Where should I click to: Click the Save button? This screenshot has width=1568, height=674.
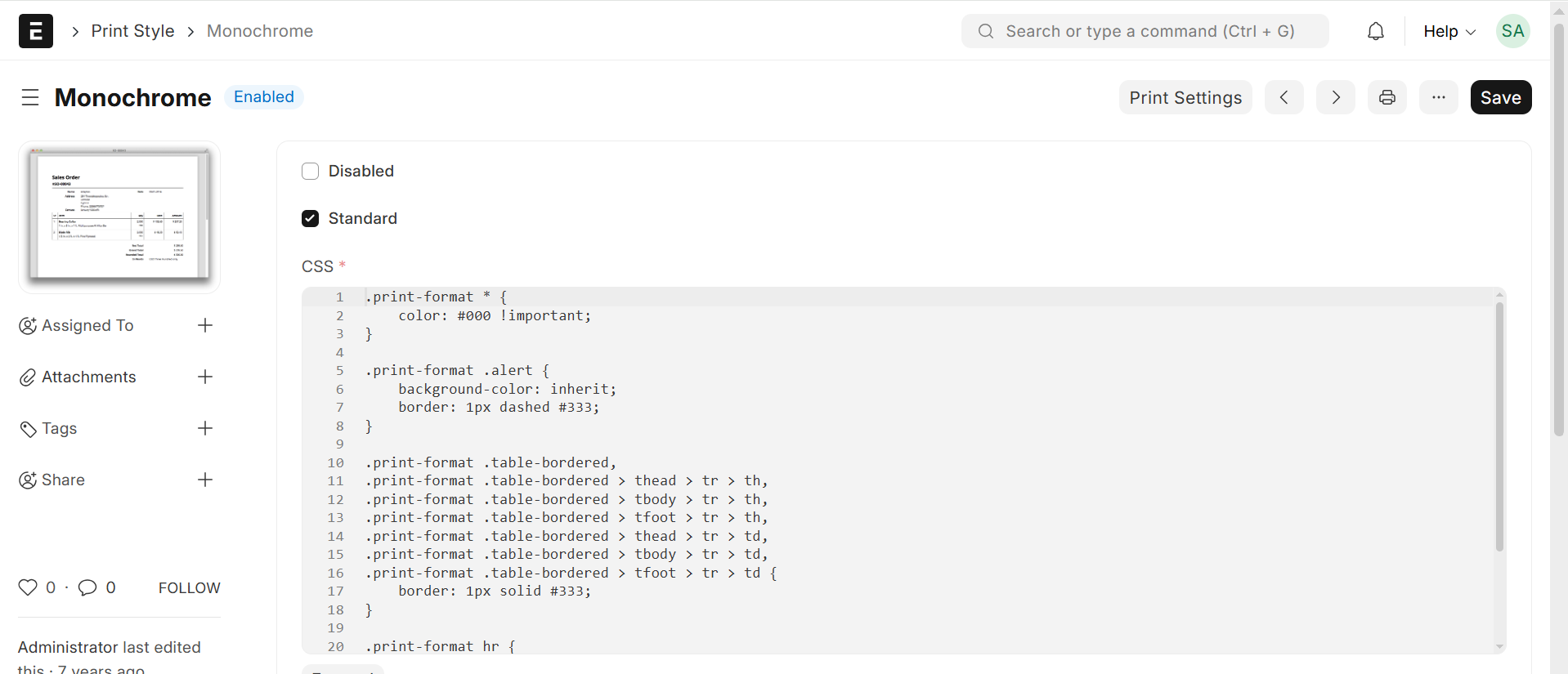(1500, 97)
